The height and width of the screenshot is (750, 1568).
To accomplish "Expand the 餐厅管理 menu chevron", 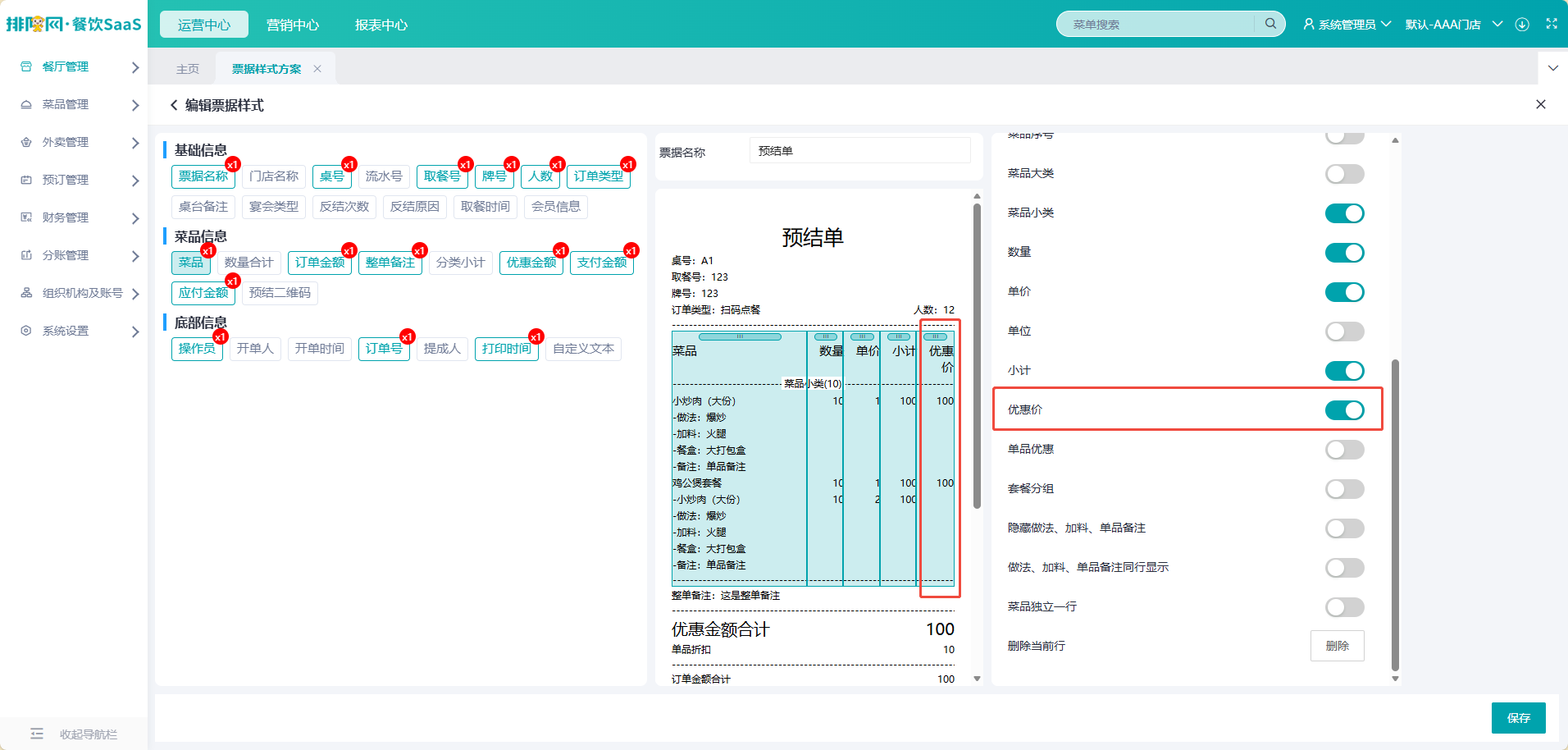I will [x=135, y=67].
